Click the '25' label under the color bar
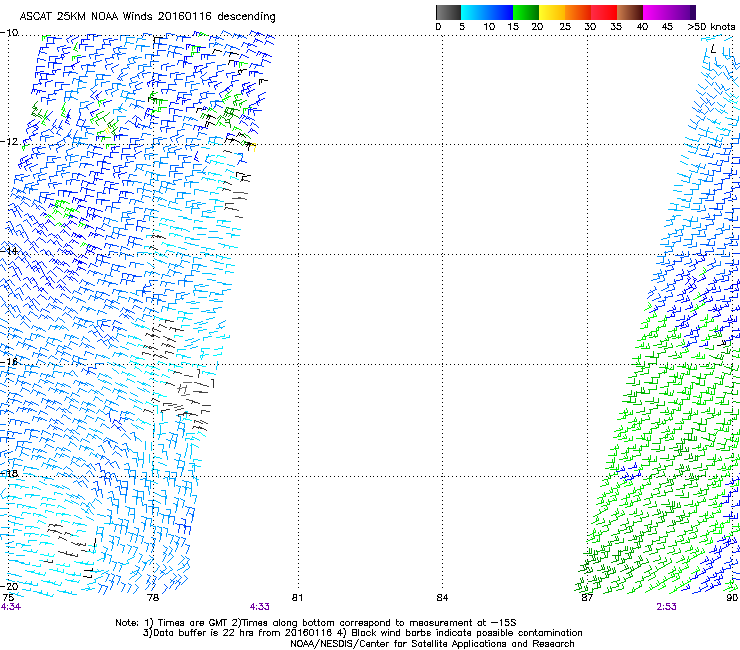Image resolution: width=740 pixels, height=650 pixels. click(565, 27)
